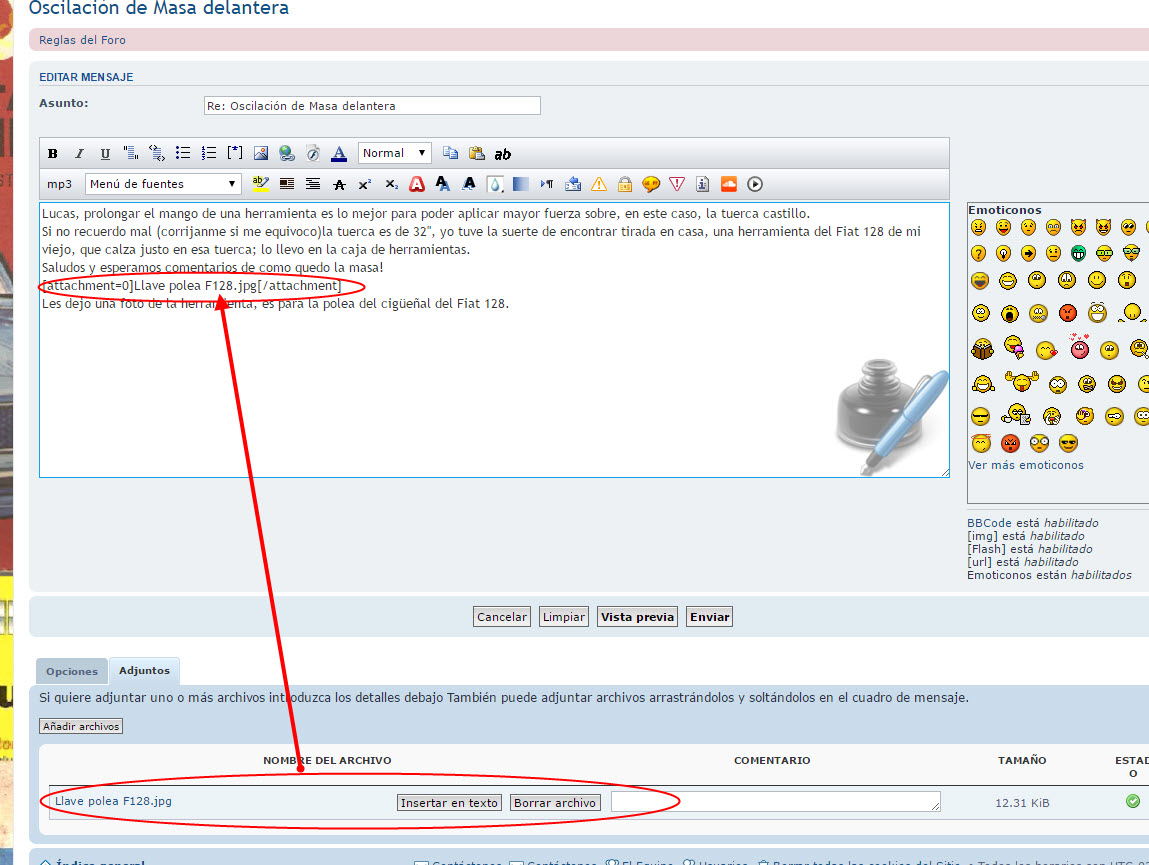Click into the Asunto subject field
The height and width of the screenshot is (865, 1149).
tap(372, 106)
